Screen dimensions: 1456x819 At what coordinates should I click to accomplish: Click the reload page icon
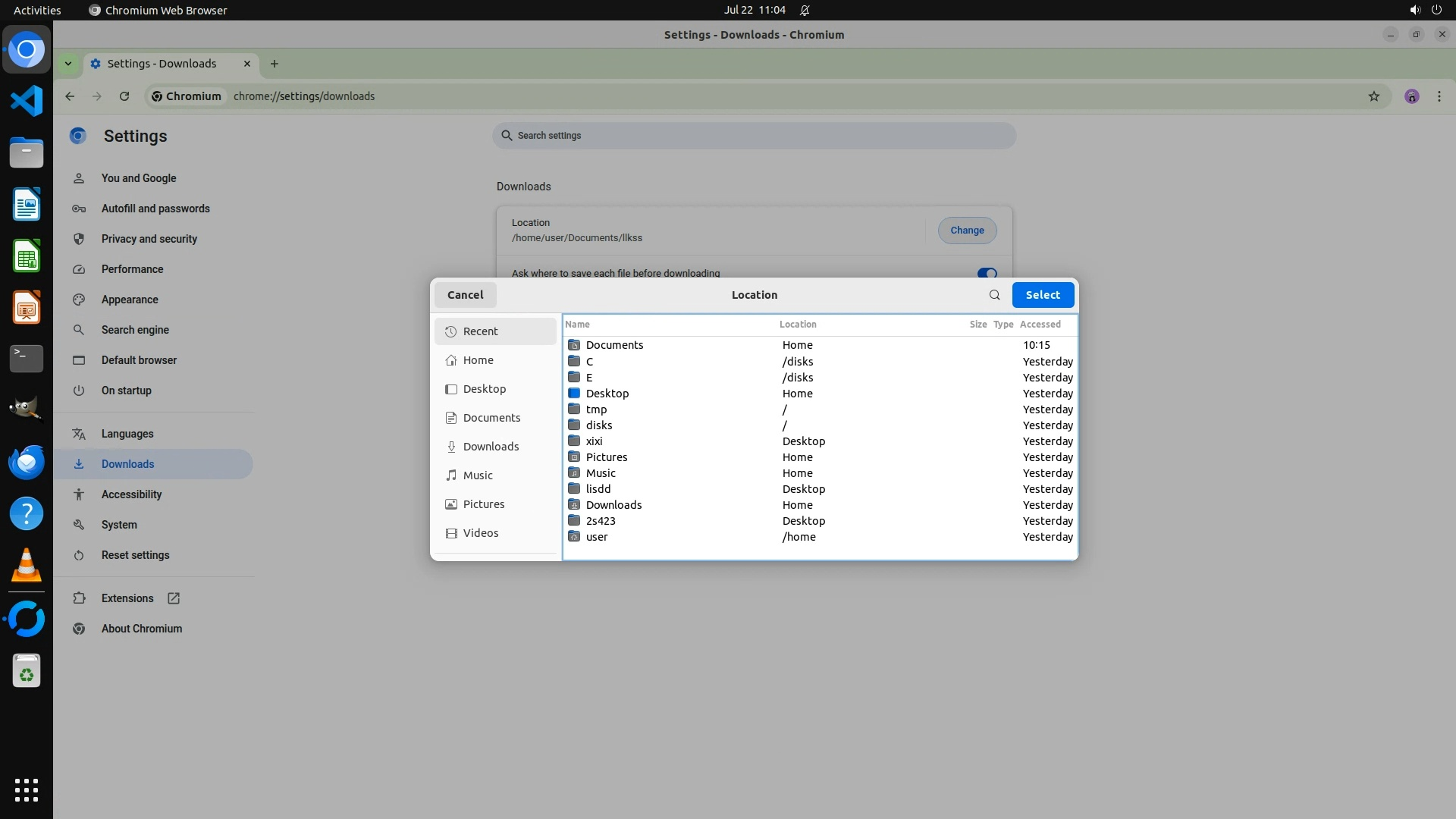coord(124,96)
